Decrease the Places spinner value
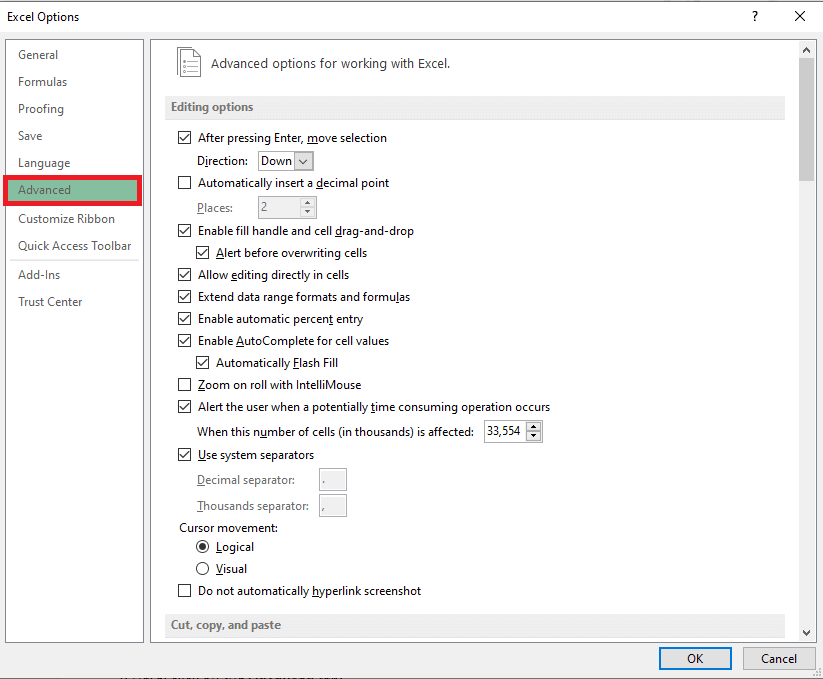This screenshot has width=823, height=679. point(308,212)
